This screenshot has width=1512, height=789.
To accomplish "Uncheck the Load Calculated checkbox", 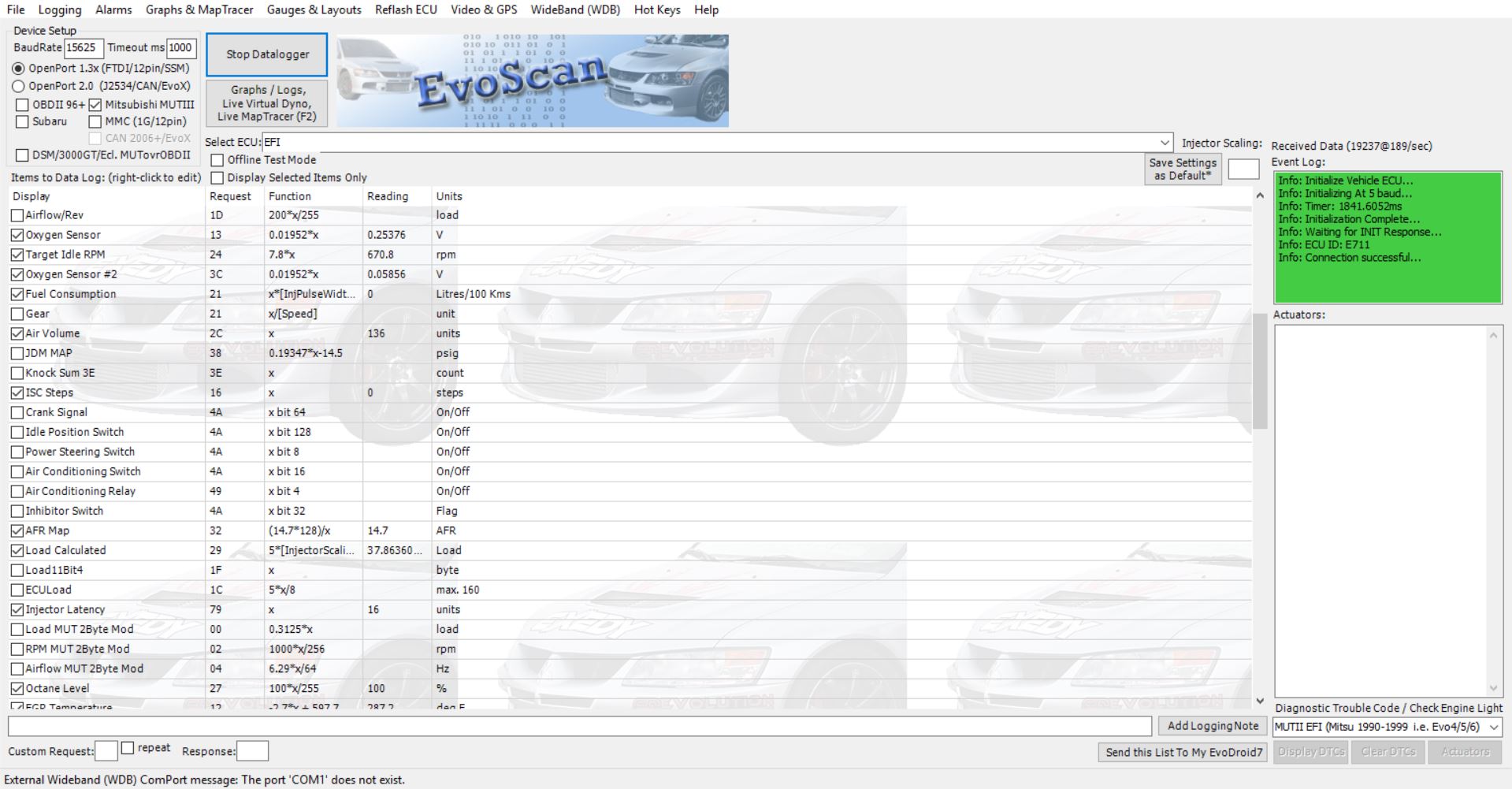I will [x=17, y=550].
